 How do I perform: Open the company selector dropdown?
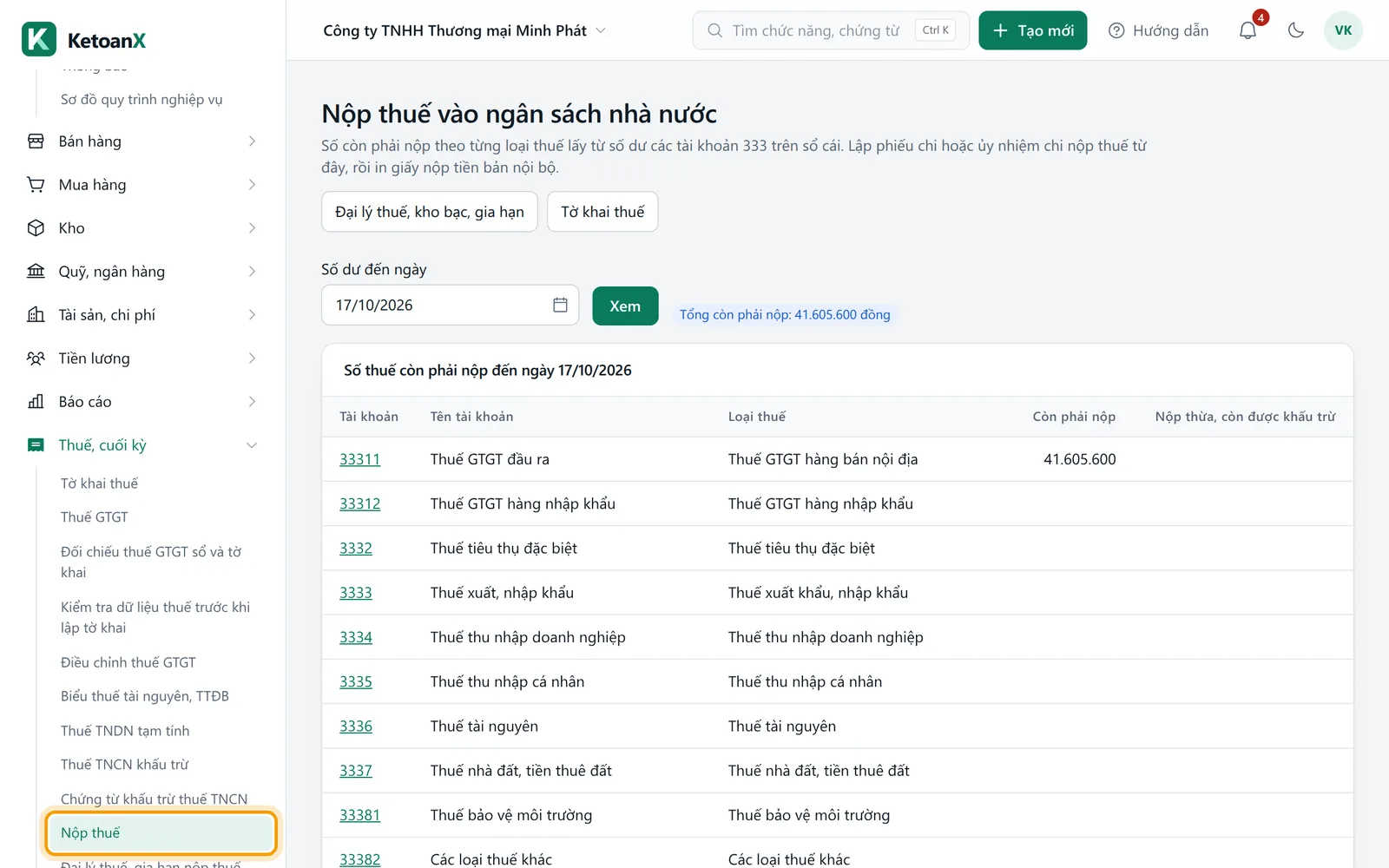[x=464, y=30]
